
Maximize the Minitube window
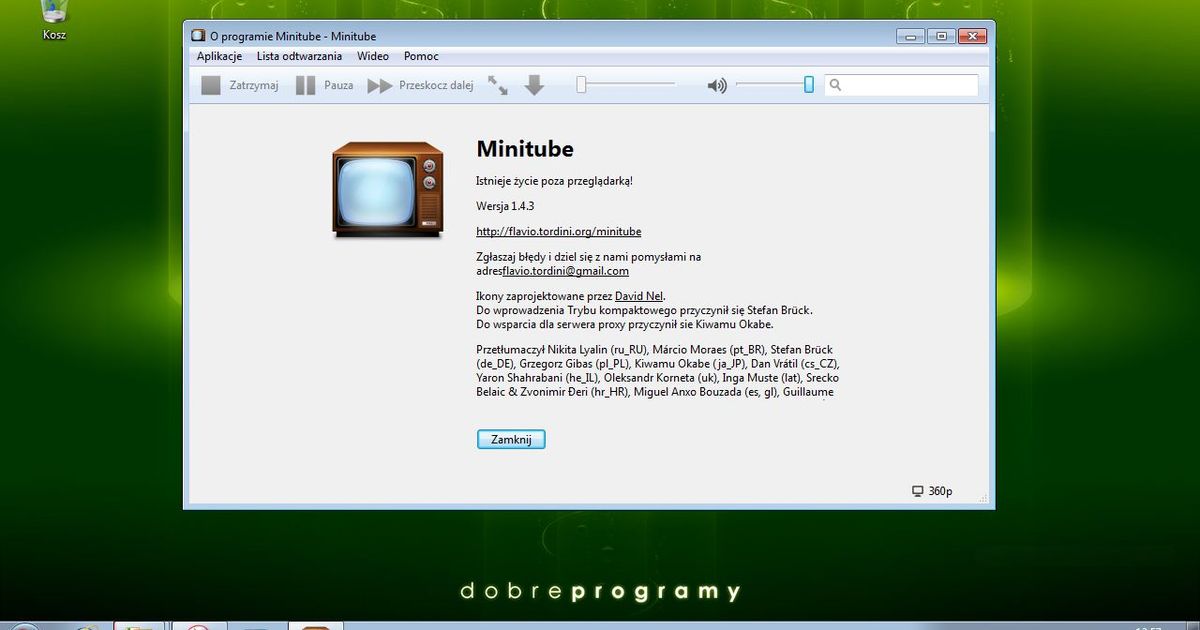[x=941, y=36]
